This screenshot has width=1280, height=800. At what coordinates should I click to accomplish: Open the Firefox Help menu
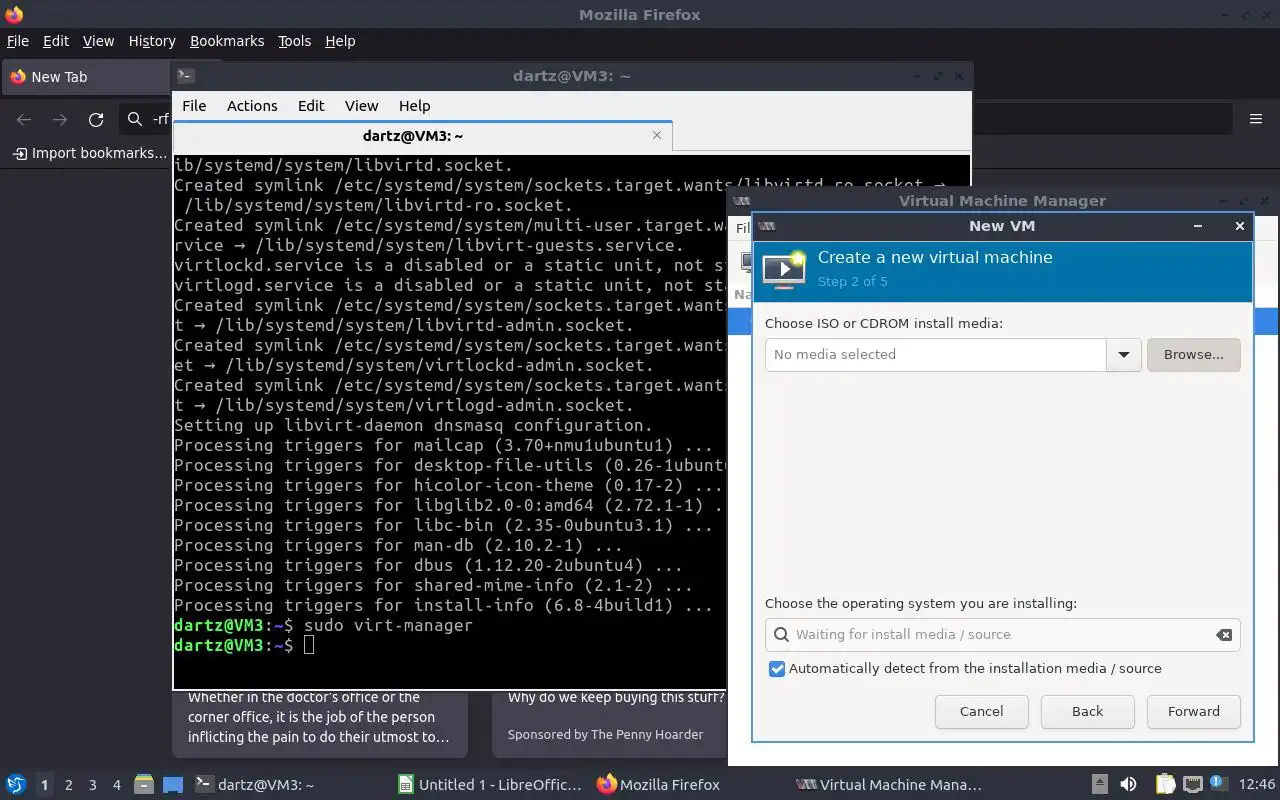pyautogui.click(x=340, y=41)
